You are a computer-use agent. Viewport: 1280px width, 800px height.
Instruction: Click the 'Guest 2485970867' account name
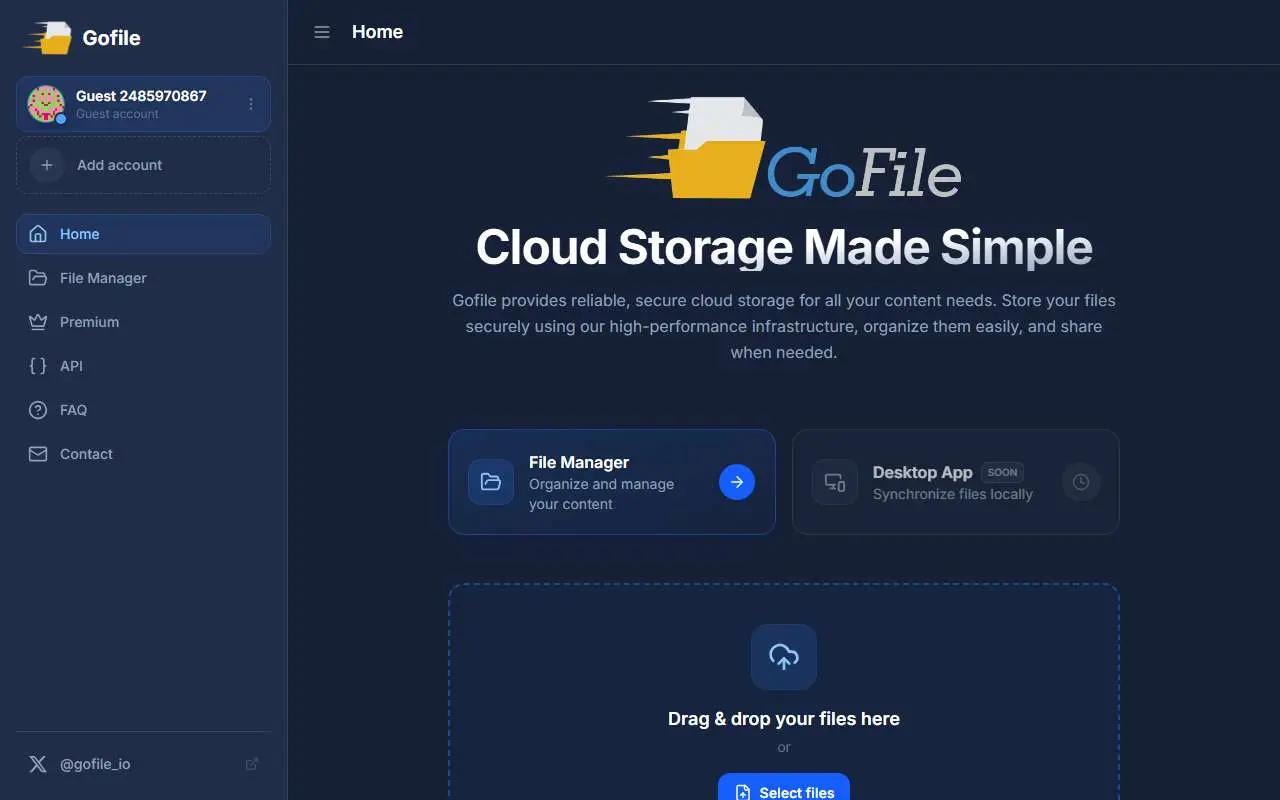pyautogui.click(x=141, y=96)
